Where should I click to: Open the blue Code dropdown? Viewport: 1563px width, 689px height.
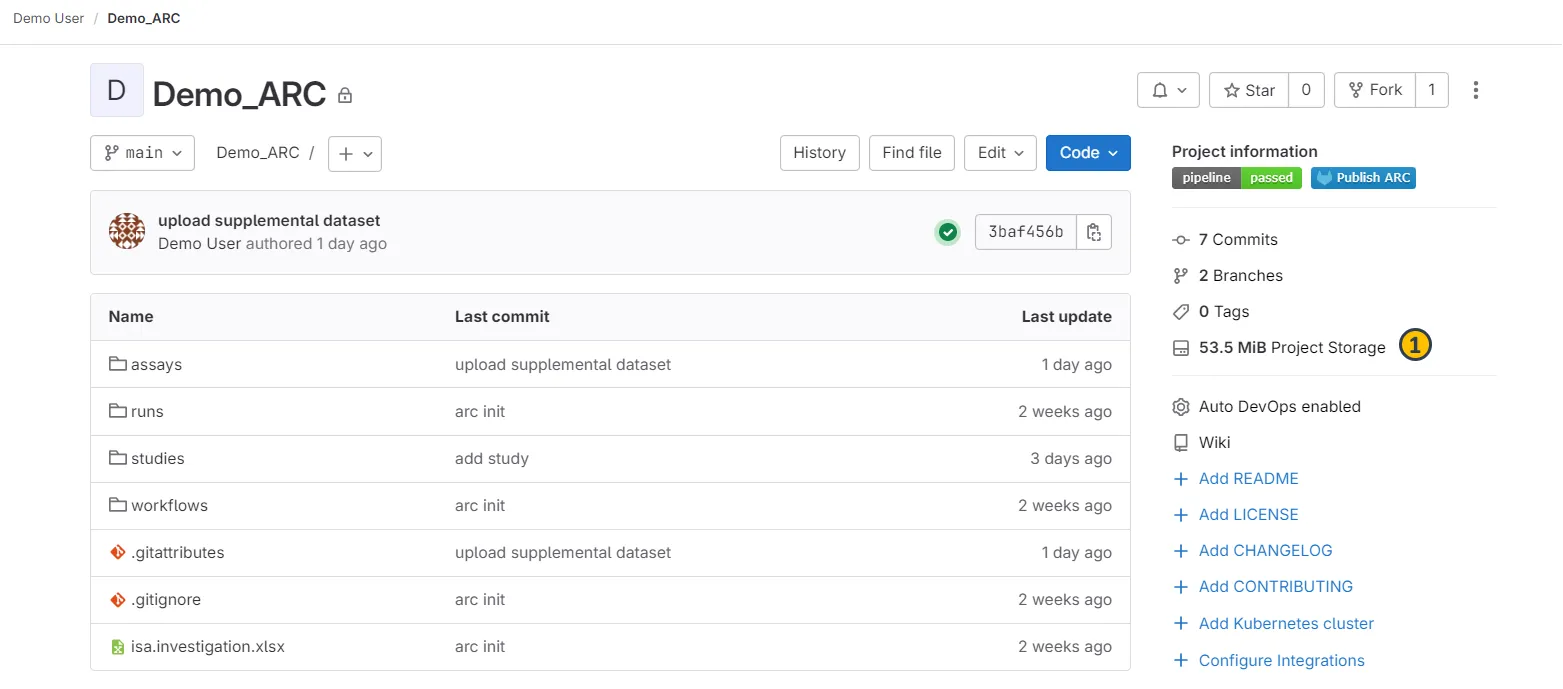coord(1088,153)
